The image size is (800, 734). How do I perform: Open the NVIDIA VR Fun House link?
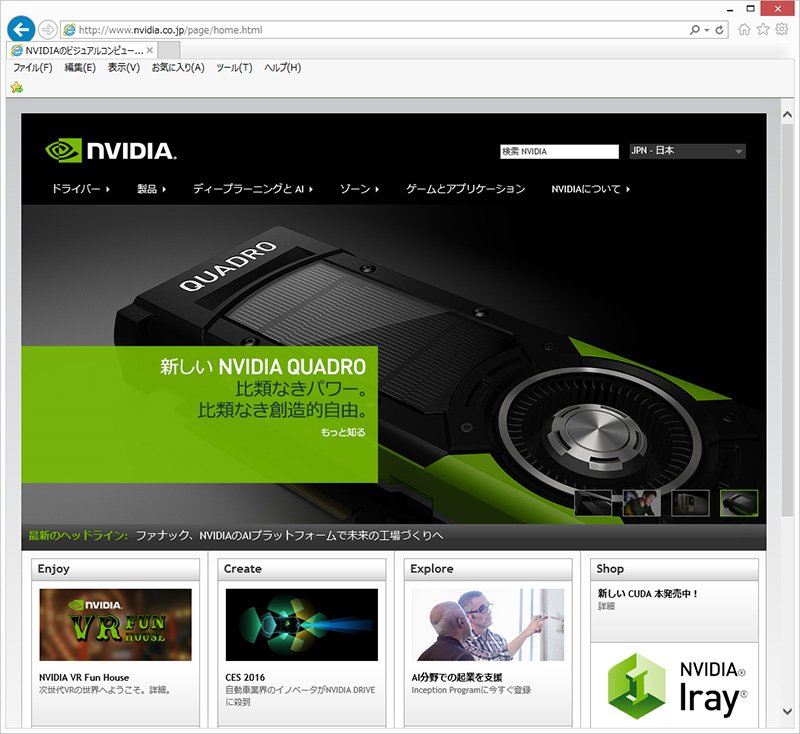84,677
